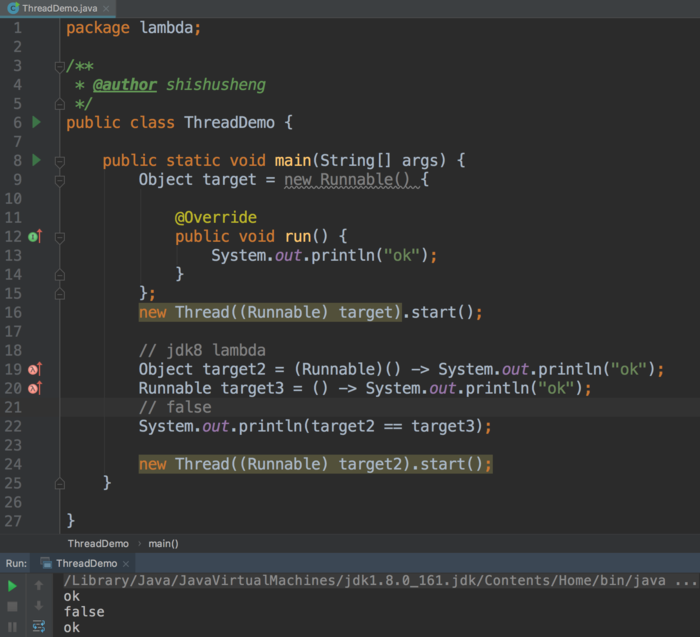Image resolution: width=700 pixels, height=637 pixels.
Task: Select main() in the breadcrumb bar
Action: 163,543
